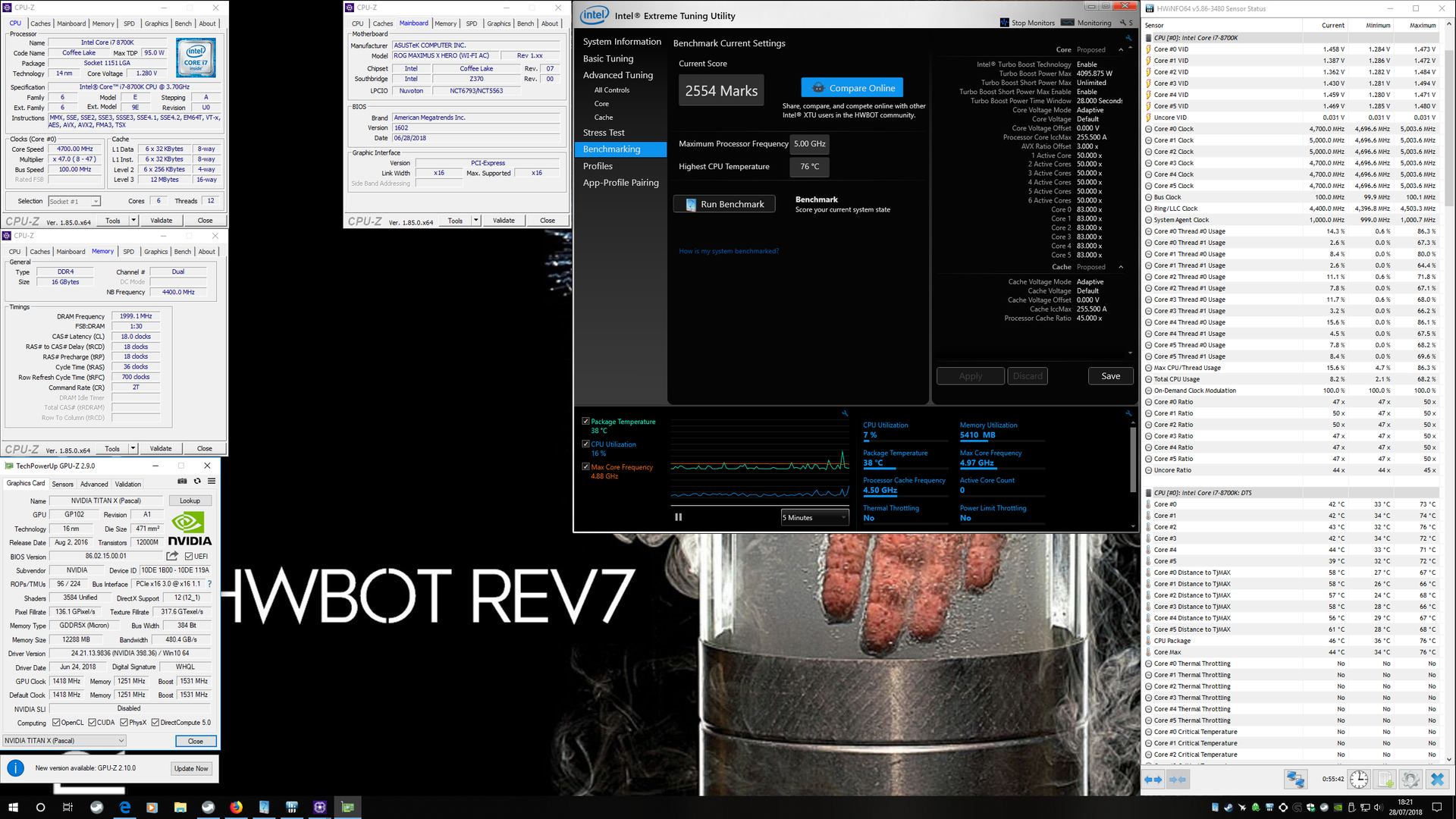Click the Bus Interface question mark icon

[209, 584]
